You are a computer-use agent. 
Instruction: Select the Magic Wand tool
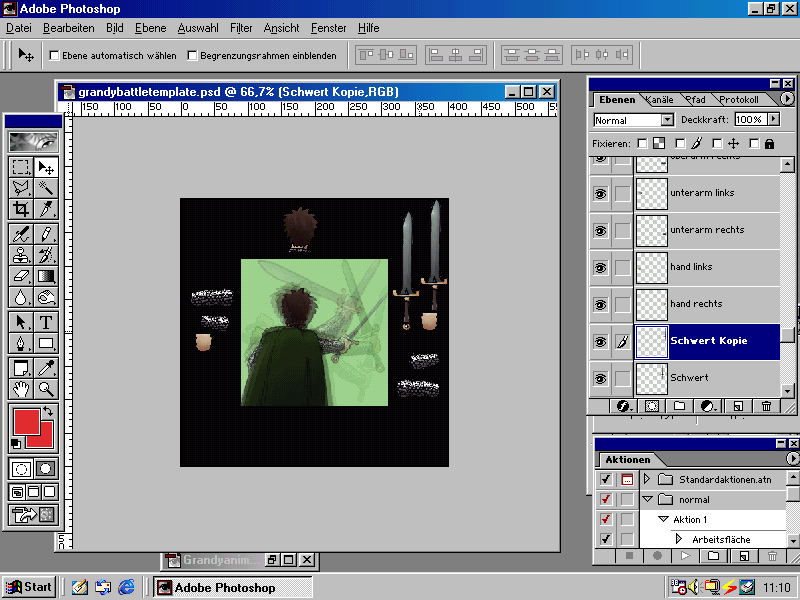(46, 188)
